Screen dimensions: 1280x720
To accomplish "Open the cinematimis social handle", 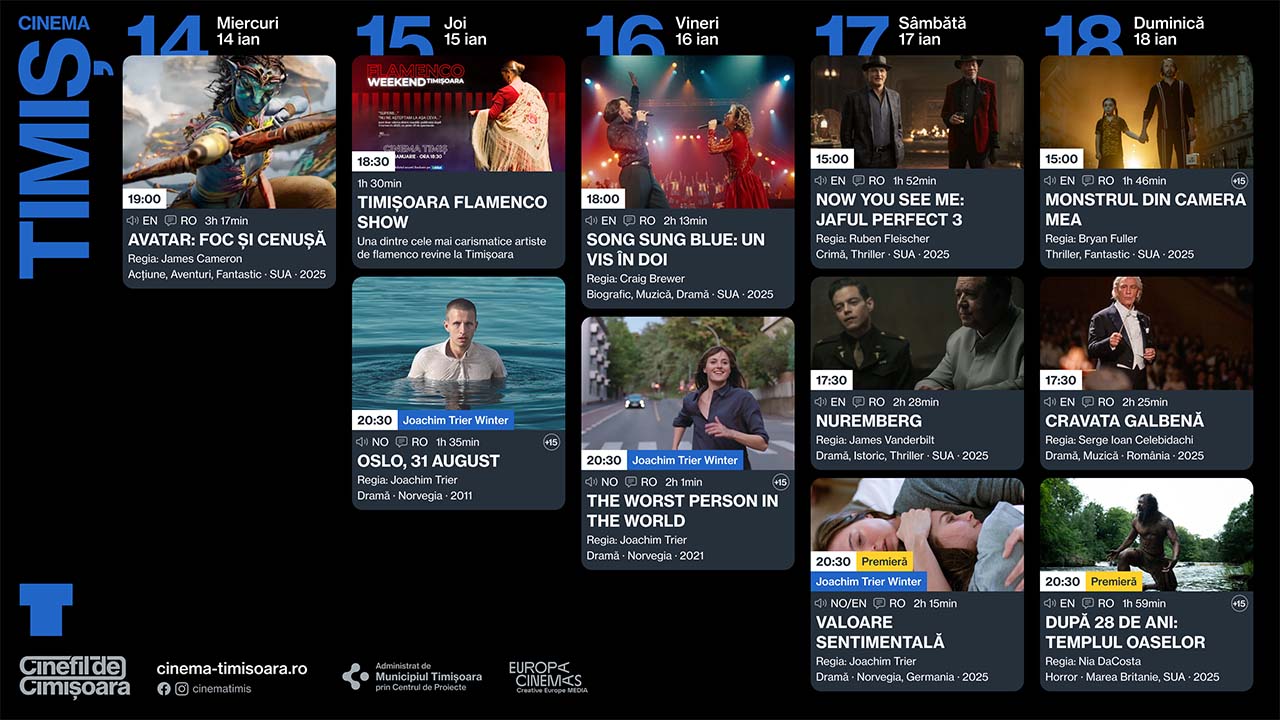I will [x=222, y=689].
